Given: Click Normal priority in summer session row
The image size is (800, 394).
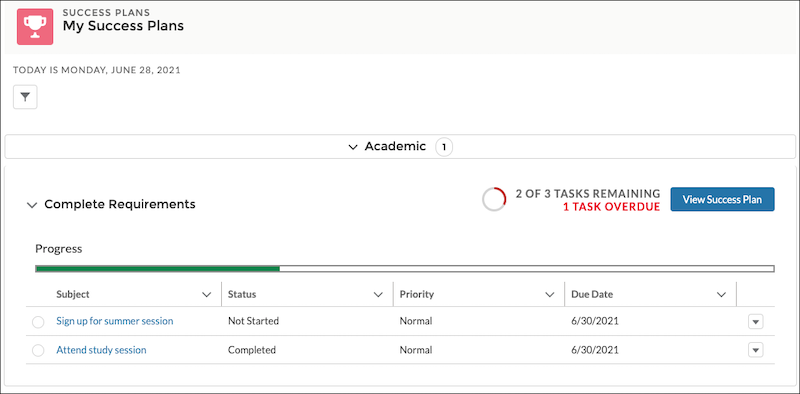Looking at the screenshot, I should coord(416,321).
